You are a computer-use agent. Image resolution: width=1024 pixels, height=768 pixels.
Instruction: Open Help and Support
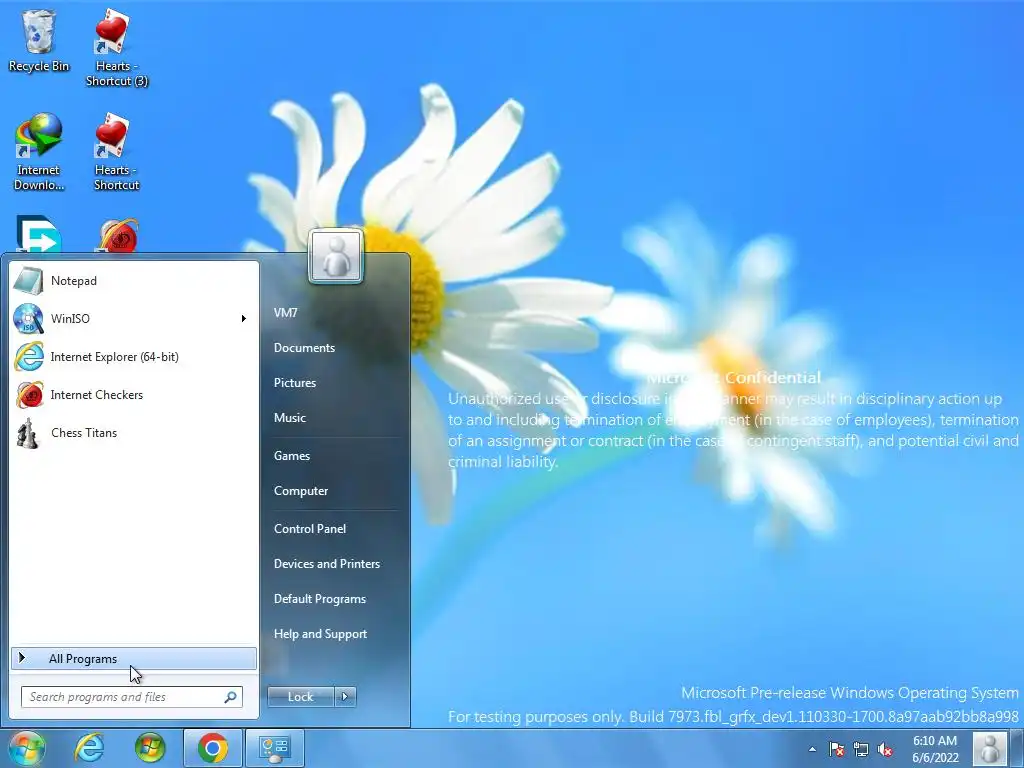click(320, 634)
